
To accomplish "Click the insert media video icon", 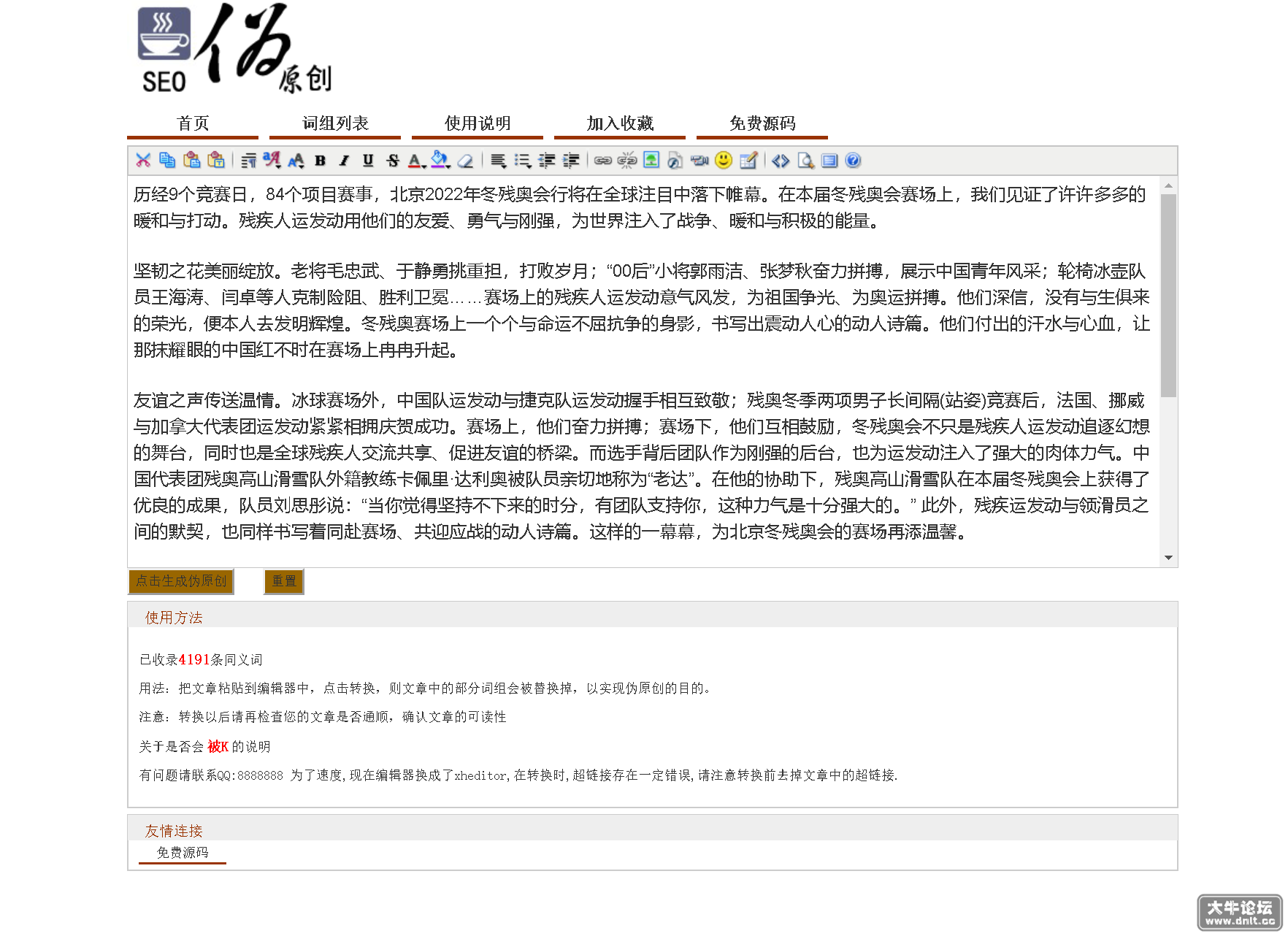I will tap(699, 161).
